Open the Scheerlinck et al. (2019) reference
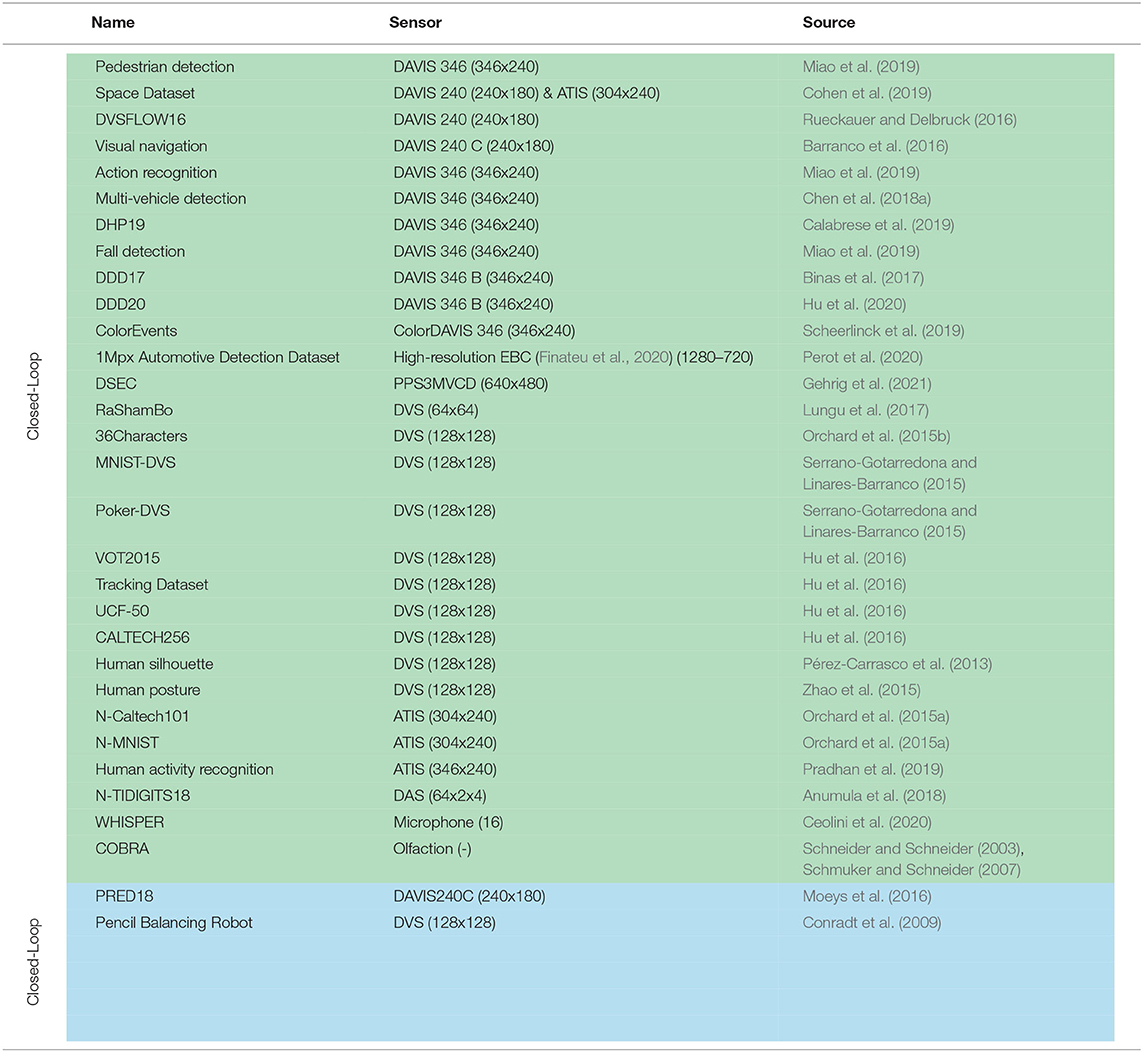Viewport: 1143px width, 1052px height. pos(883,331)
